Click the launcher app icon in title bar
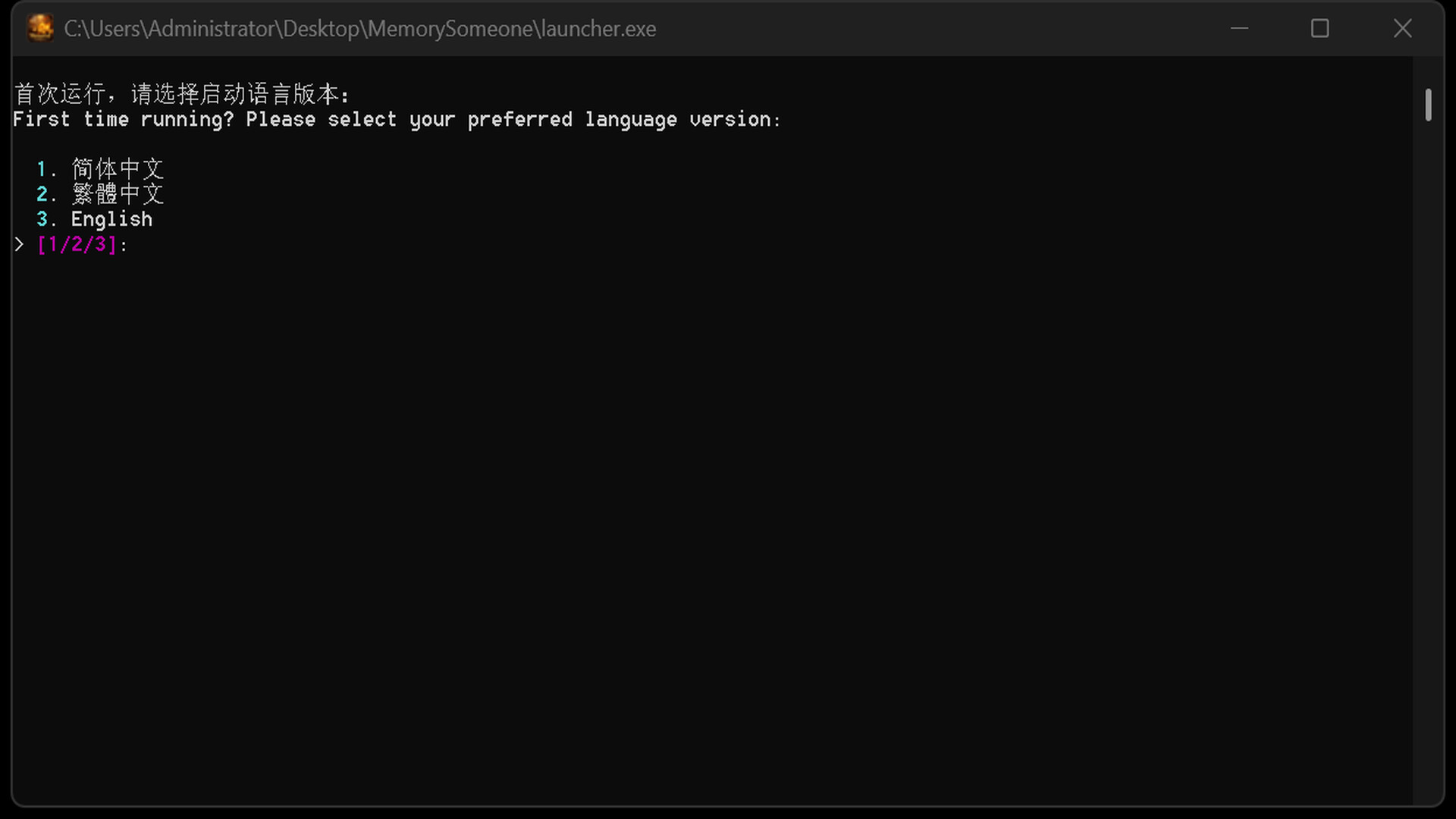Viewport: 1456px width, 819px height. pyautogui.click(x=40, y=28)
